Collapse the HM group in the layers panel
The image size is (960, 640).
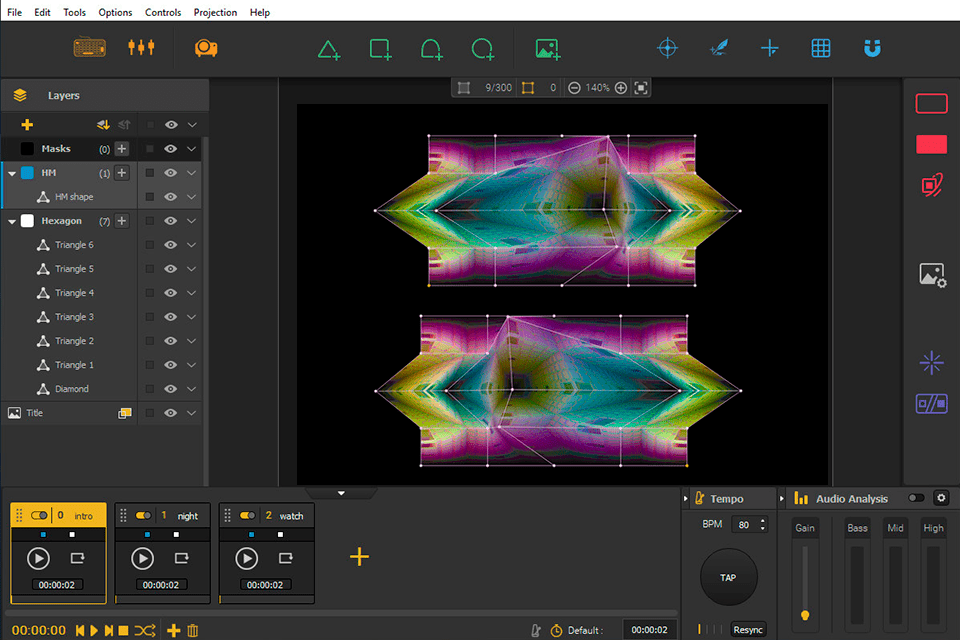(10, 172)
